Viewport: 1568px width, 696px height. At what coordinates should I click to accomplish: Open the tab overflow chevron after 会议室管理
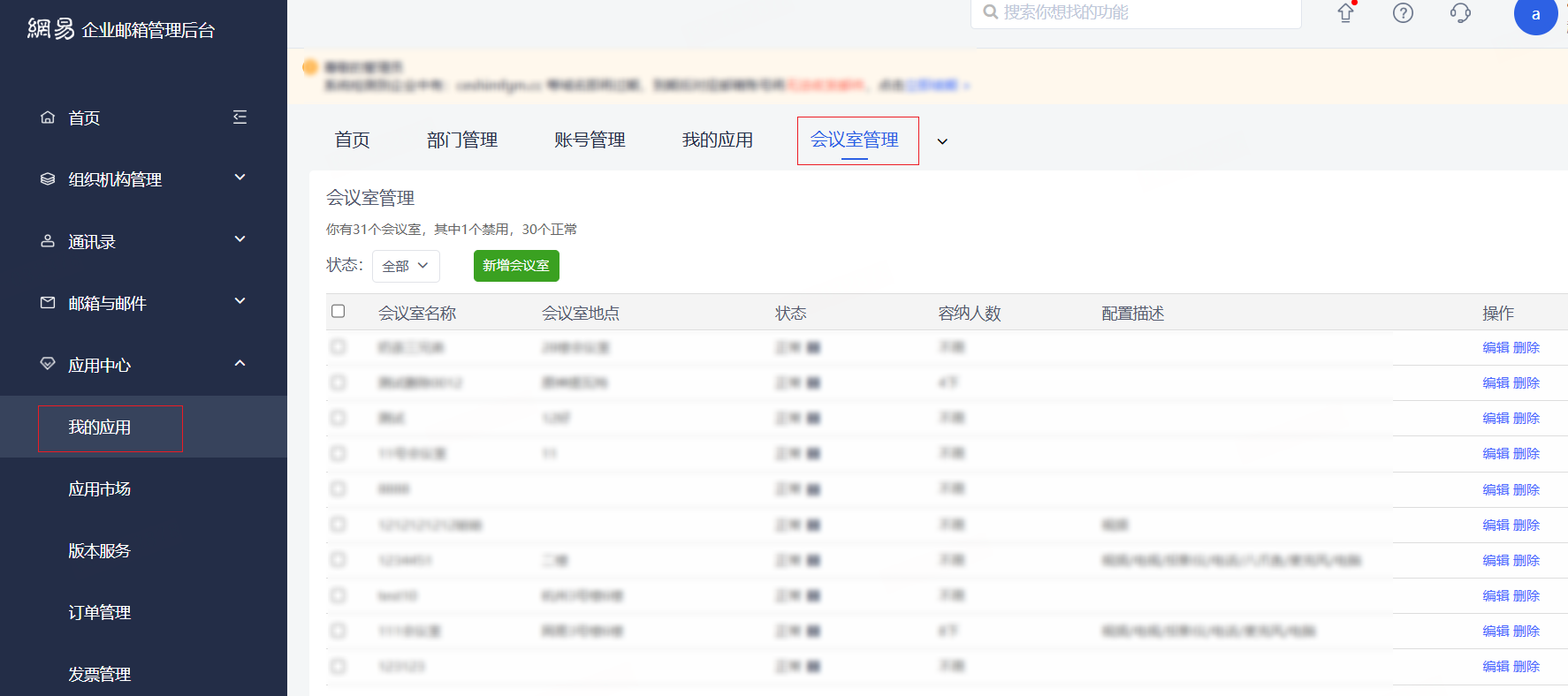click(942, 141)
